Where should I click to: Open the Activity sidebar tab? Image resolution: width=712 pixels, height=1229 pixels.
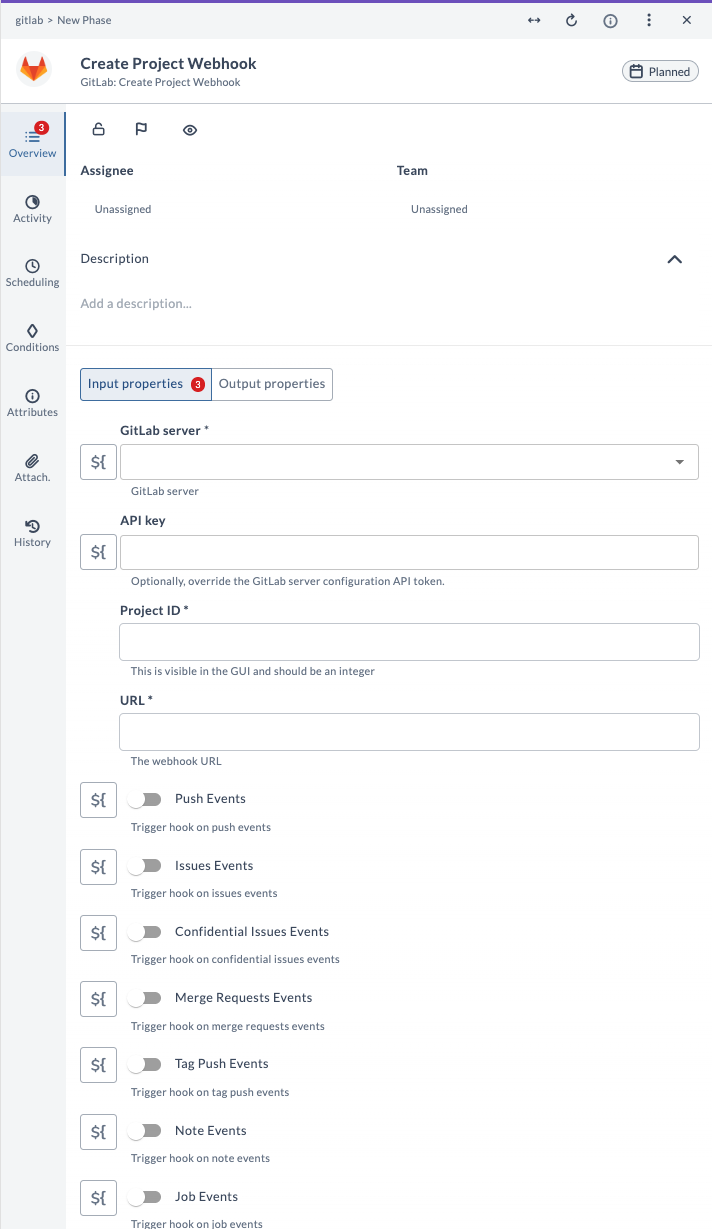coord(32,209)
